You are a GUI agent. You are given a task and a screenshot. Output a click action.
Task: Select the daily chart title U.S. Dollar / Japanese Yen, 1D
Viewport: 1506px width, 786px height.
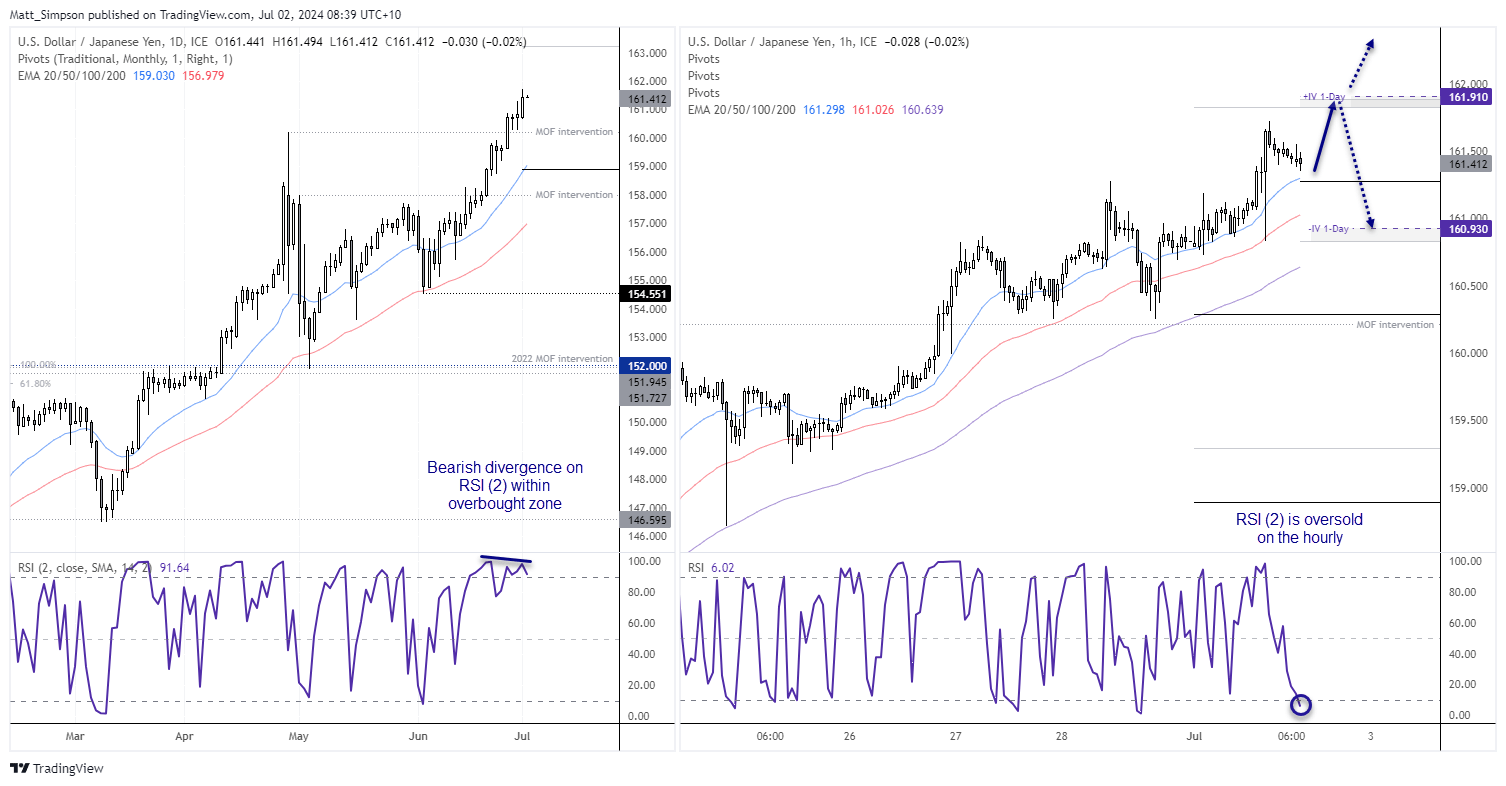[111, 42]
